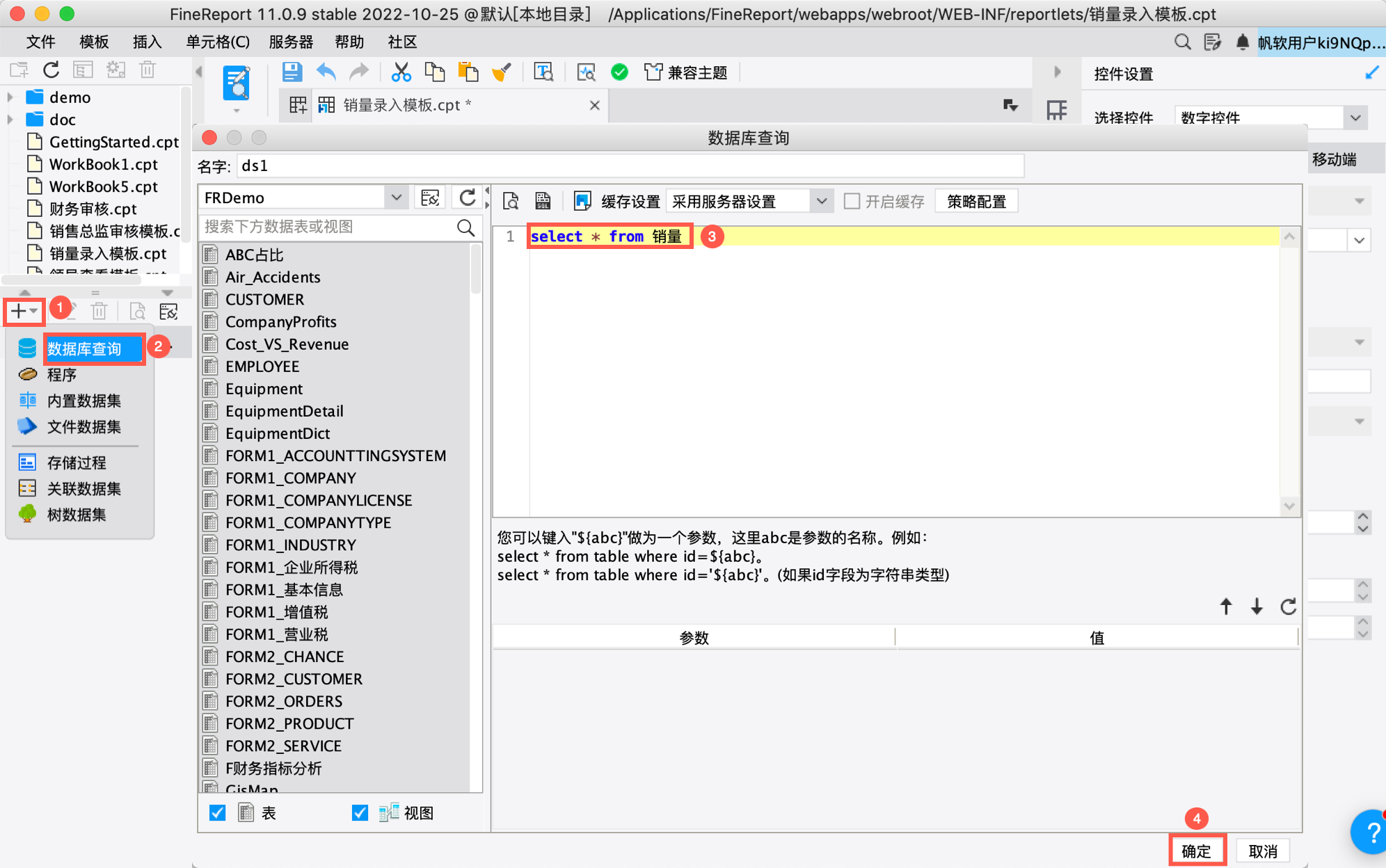
Task: Click search magnifier in table search box
Action: pyautogui.click(x=465, y=227)
